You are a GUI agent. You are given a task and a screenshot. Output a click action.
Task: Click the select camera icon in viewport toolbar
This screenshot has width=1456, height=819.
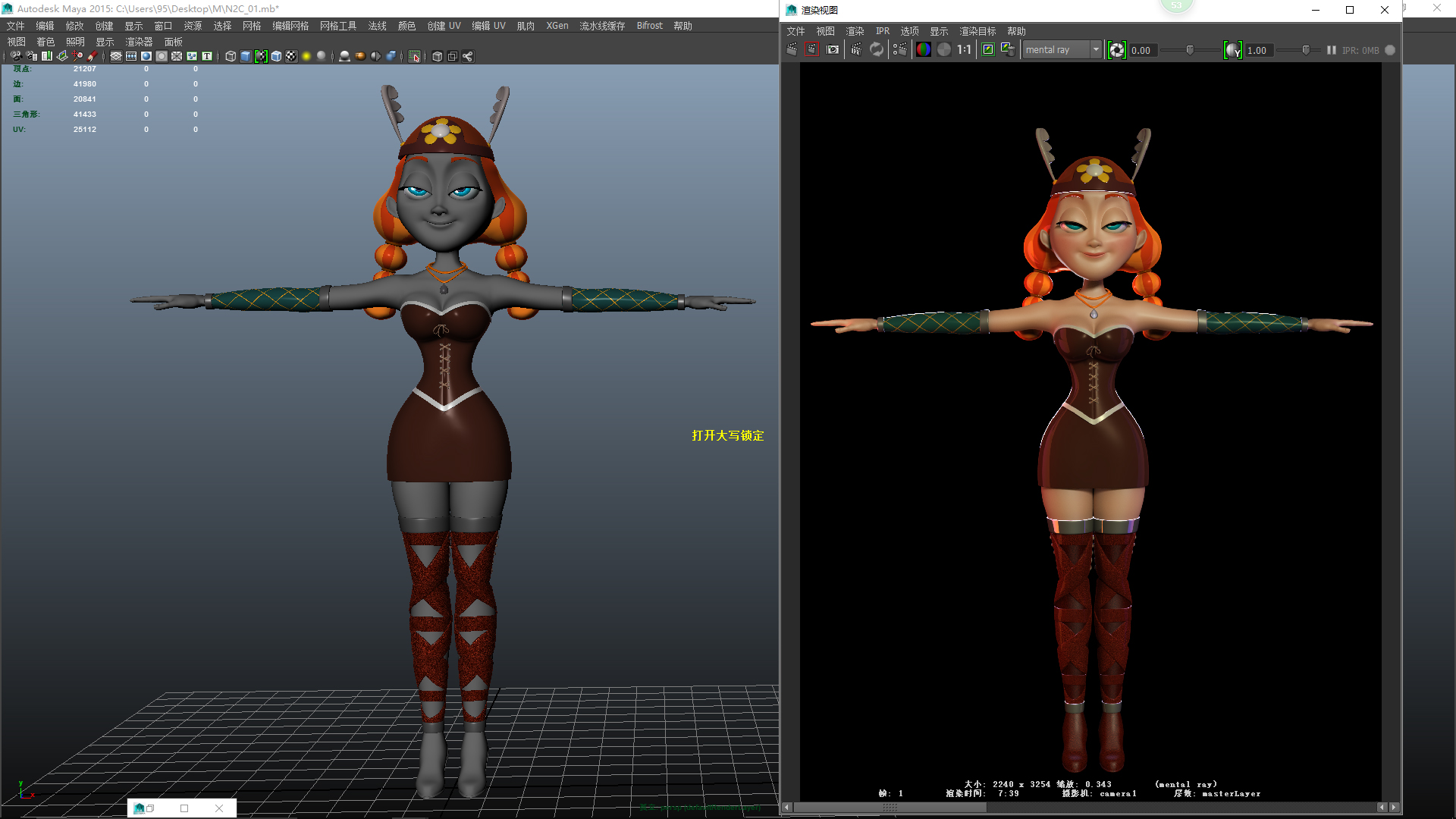pos(16,56)
